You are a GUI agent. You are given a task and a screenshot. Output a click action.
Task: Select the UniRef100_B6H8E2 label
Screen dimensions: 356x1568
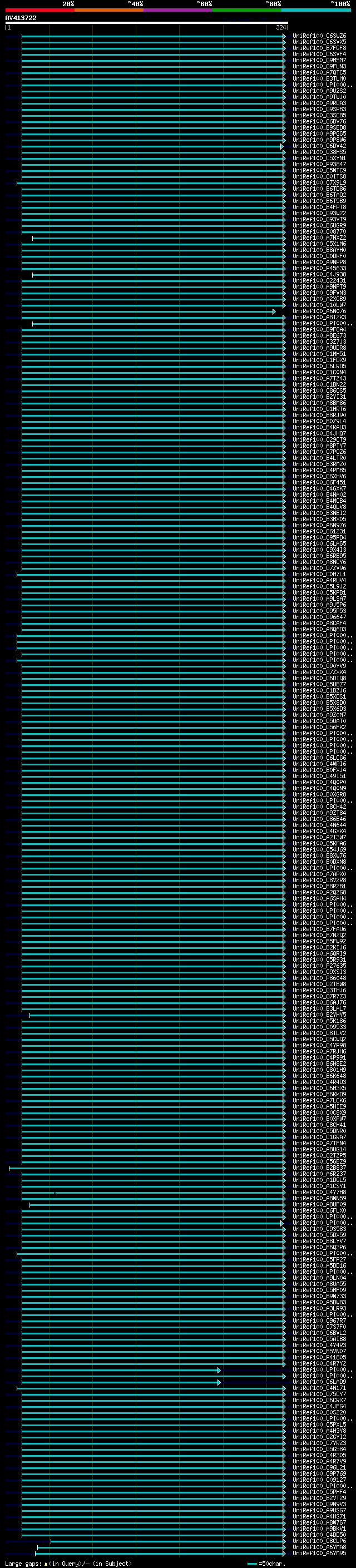pos(319,1064)
